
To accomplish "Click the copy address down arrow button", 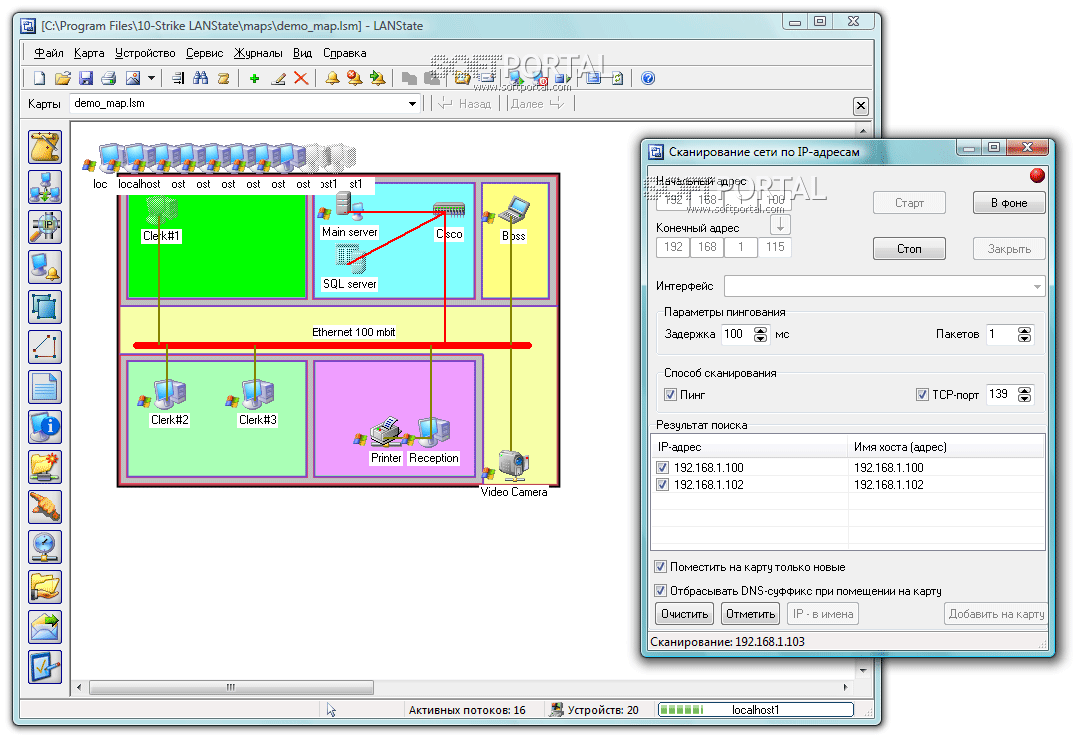I will 781,224.
